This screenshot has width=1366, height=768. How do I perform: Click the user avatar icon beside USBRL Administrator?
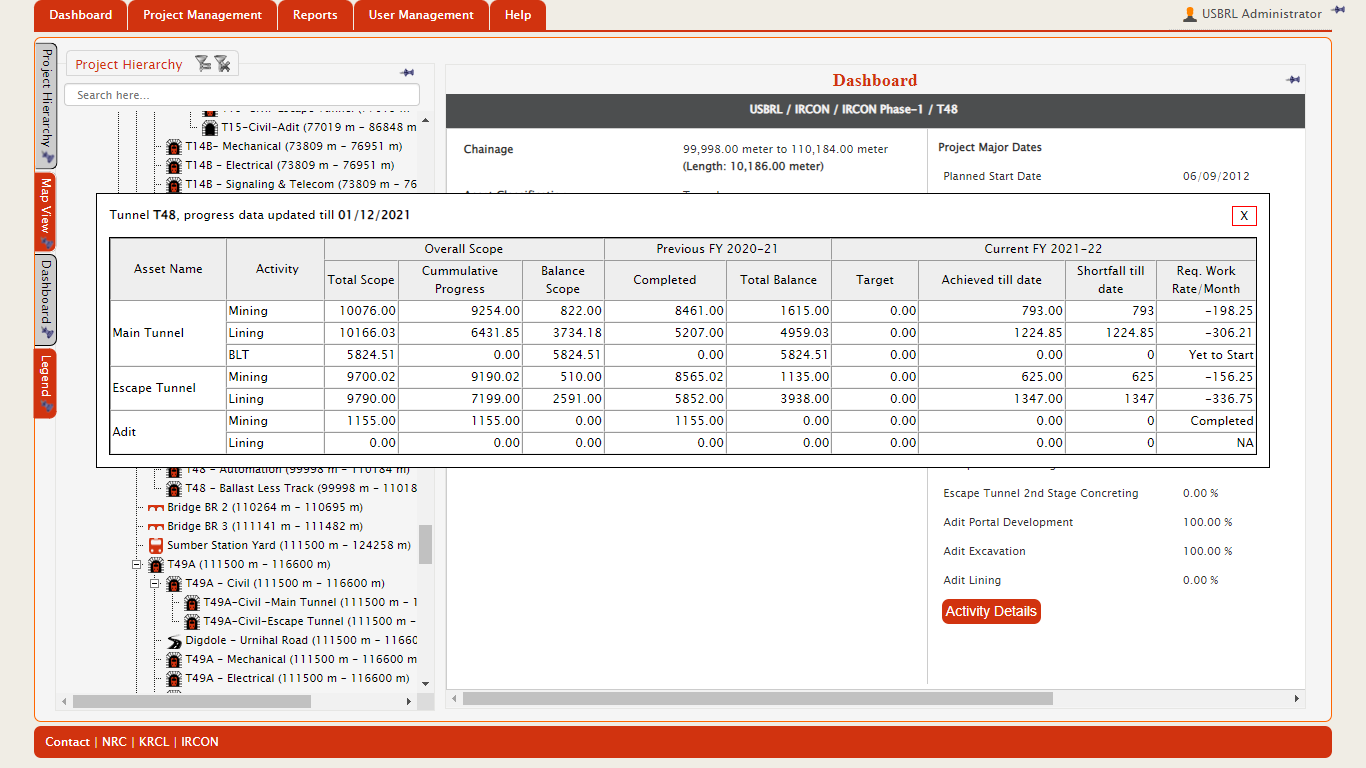[x=1189, y=14]
